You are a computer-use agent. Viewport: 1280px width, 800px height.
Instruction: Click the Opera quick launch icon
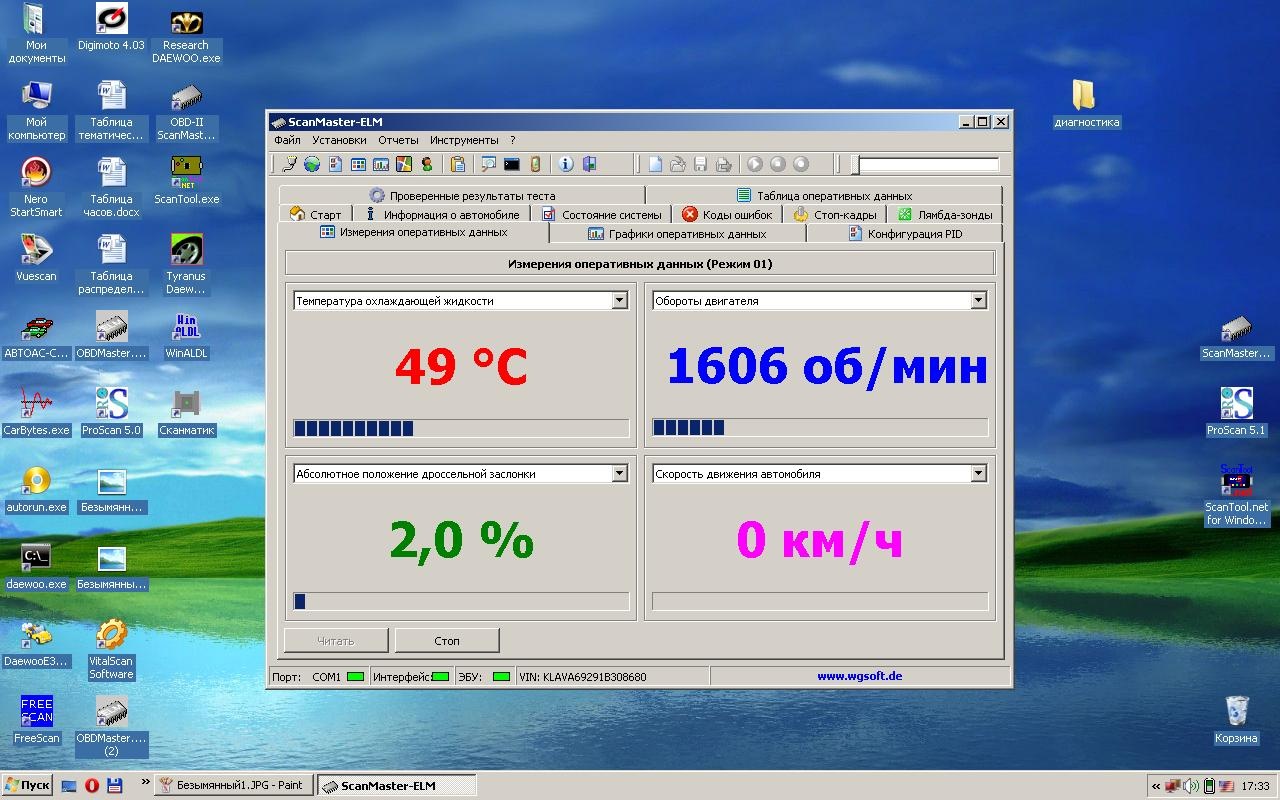click(x=91, y=785)
